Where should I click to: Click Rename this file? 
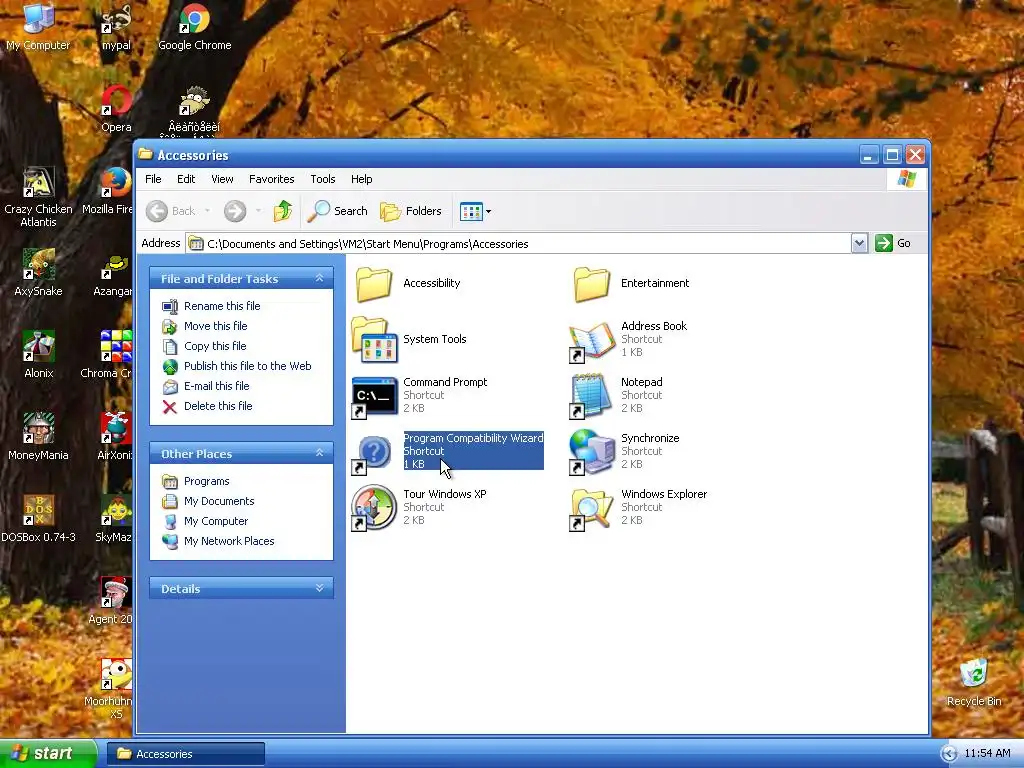211,306
